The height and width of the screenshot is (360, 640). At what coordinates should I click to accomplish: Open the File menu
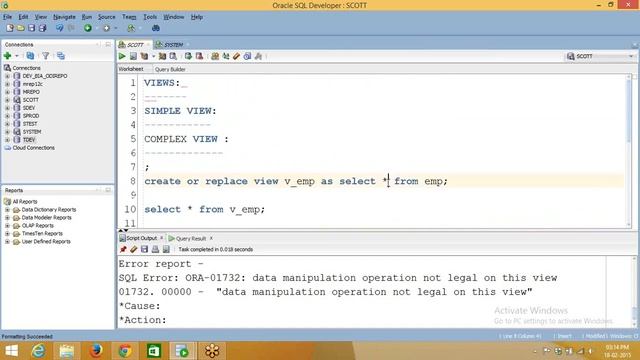pyautogui.click(x=7, y=17)
